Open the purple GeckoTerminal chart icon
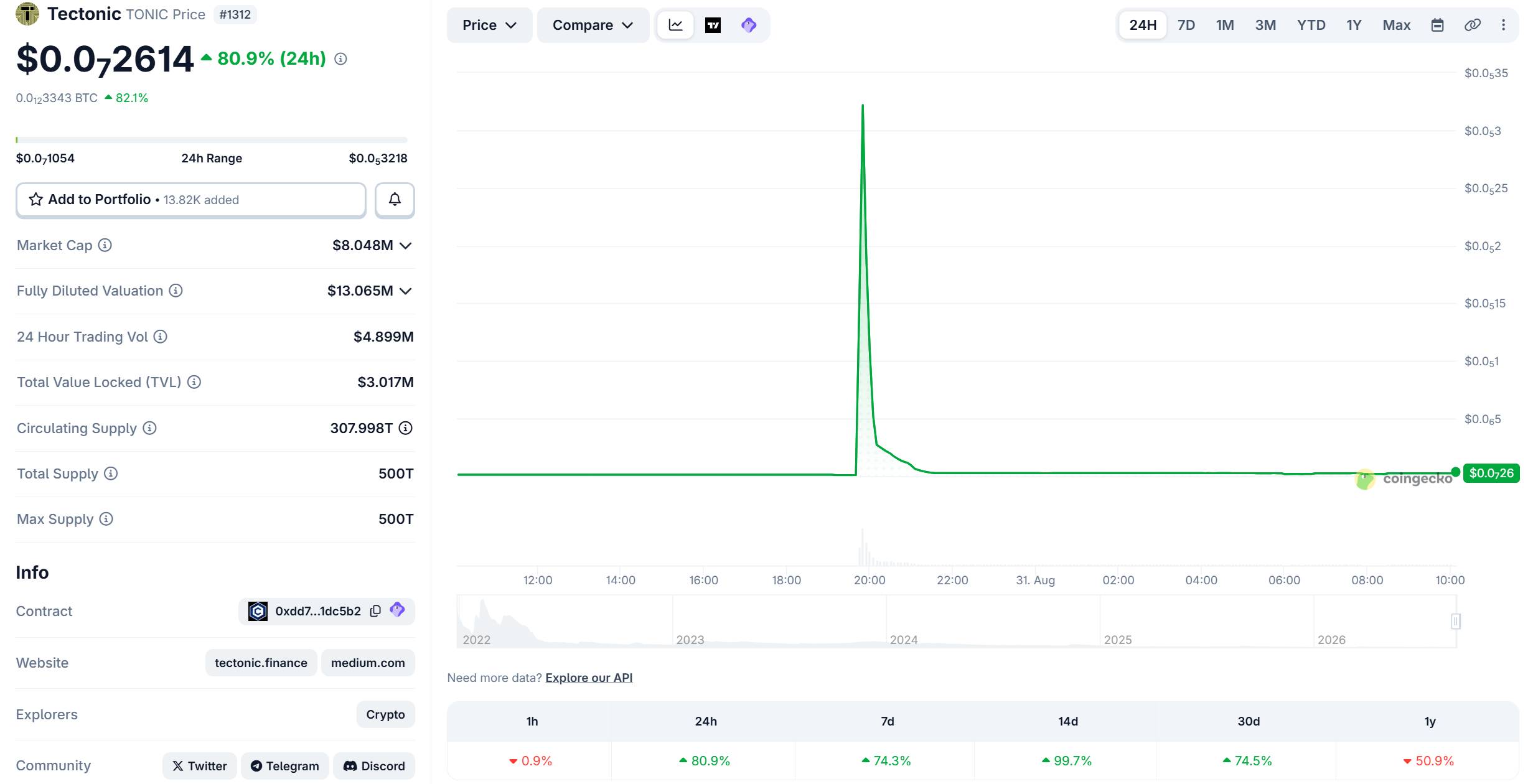 (749, 26)
